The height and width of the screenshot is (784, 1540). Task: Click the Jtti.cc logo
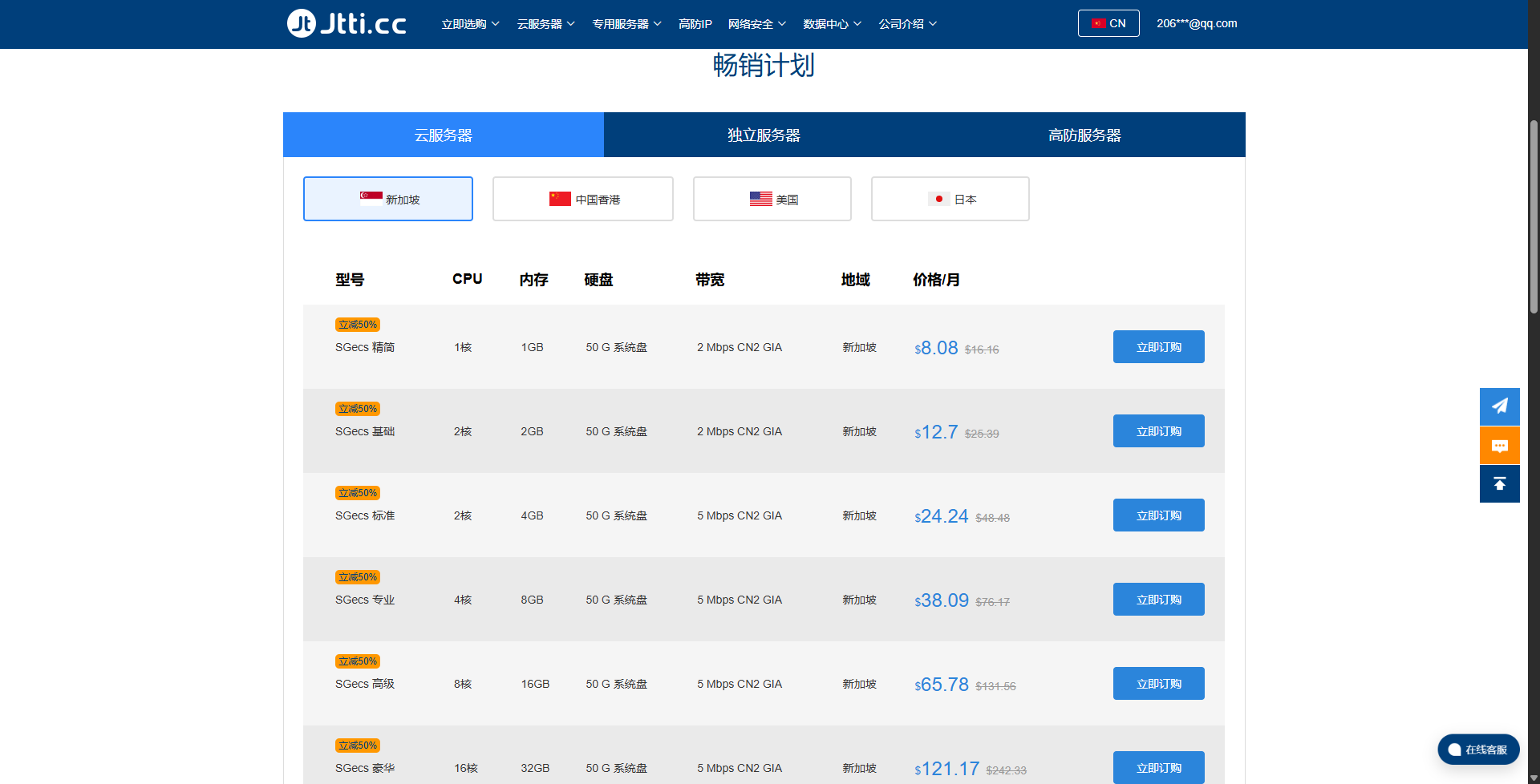[x=346, y=23]
